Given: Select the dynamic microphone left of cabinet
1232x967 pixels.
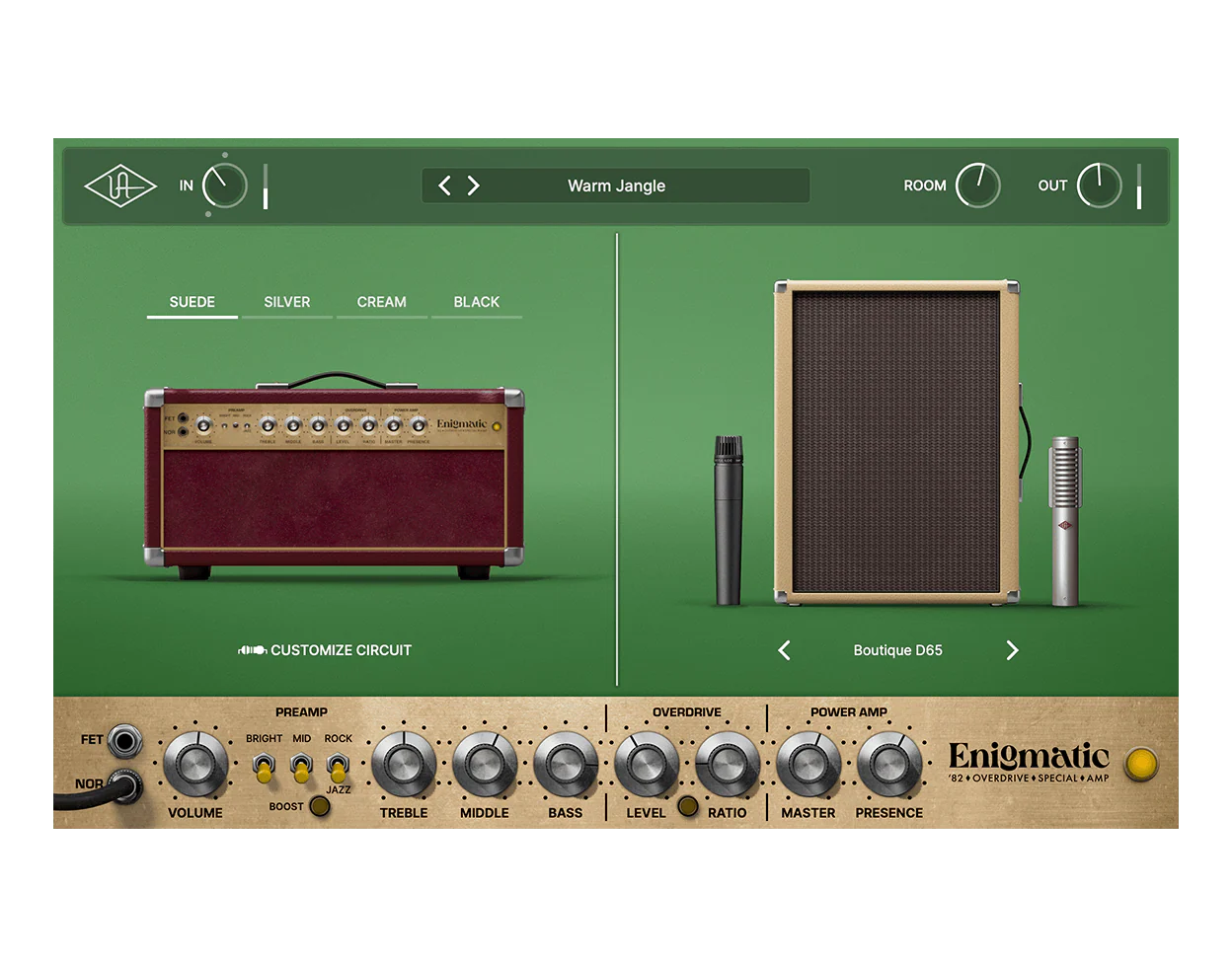Looking at the screenshot, I should [x=728, y=520].
